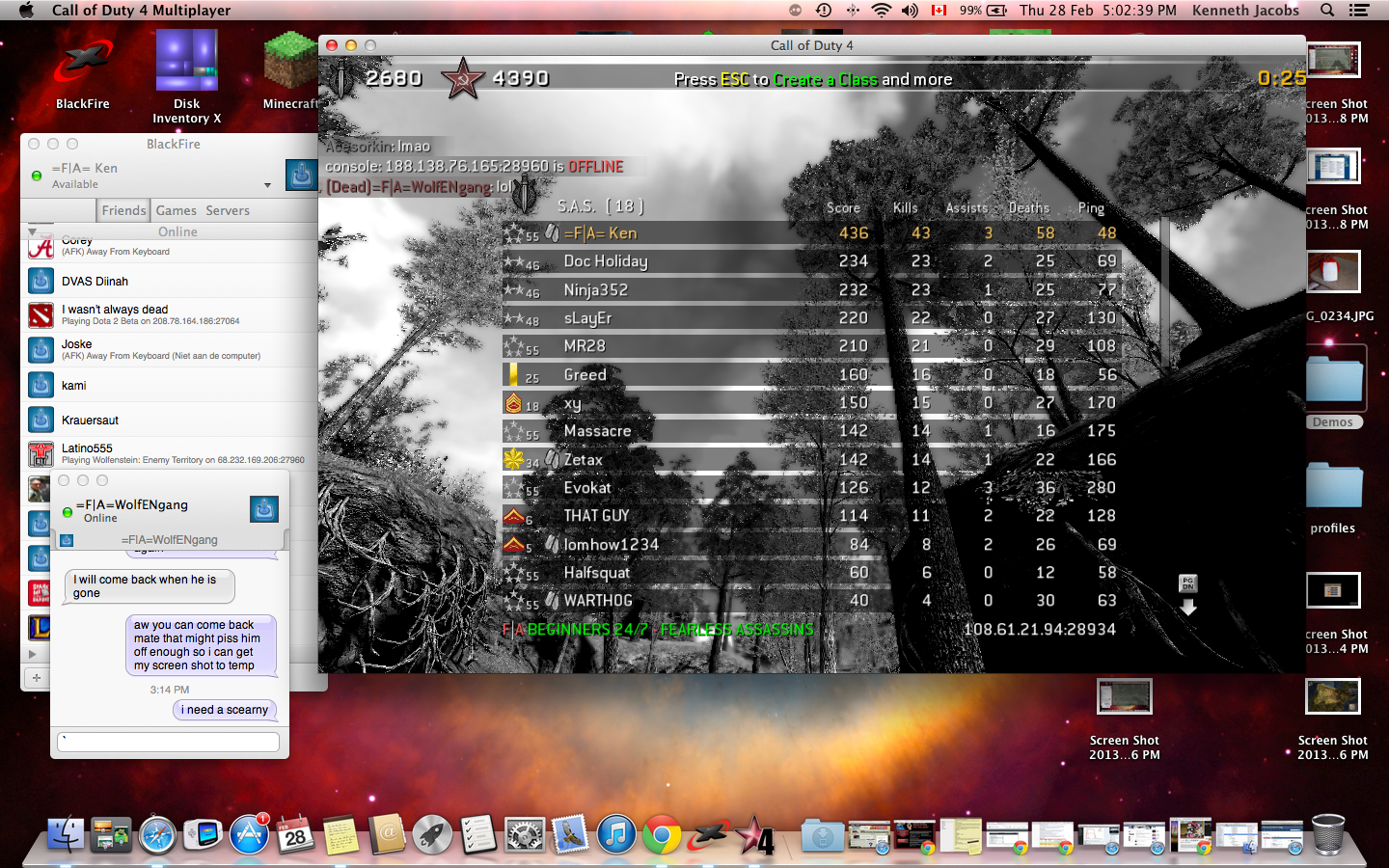The height and width of the screenshot is (868, 1389).
Task: Open the Apple menu
Action: [26, 11]
